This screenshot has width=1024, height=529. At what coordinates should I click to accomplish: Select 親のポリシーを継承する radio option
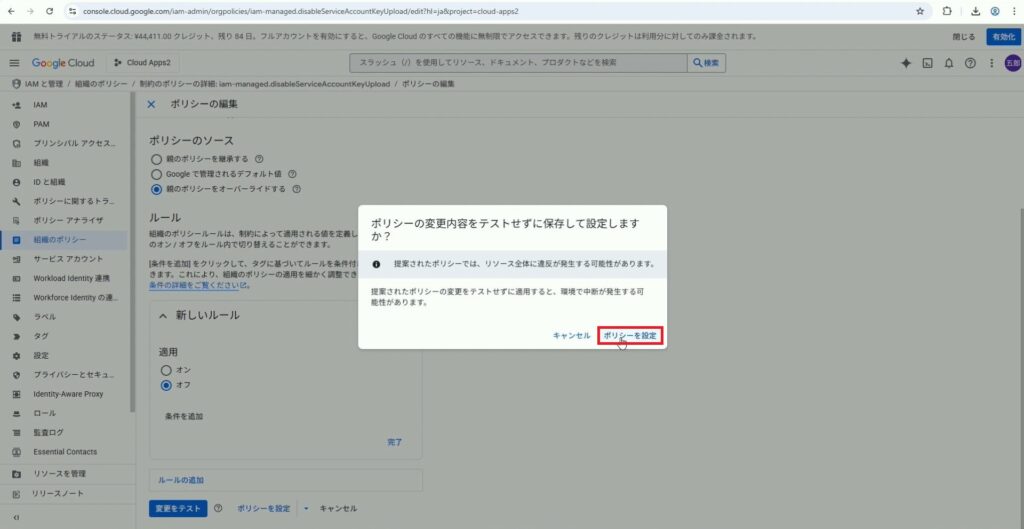(155, 158)
